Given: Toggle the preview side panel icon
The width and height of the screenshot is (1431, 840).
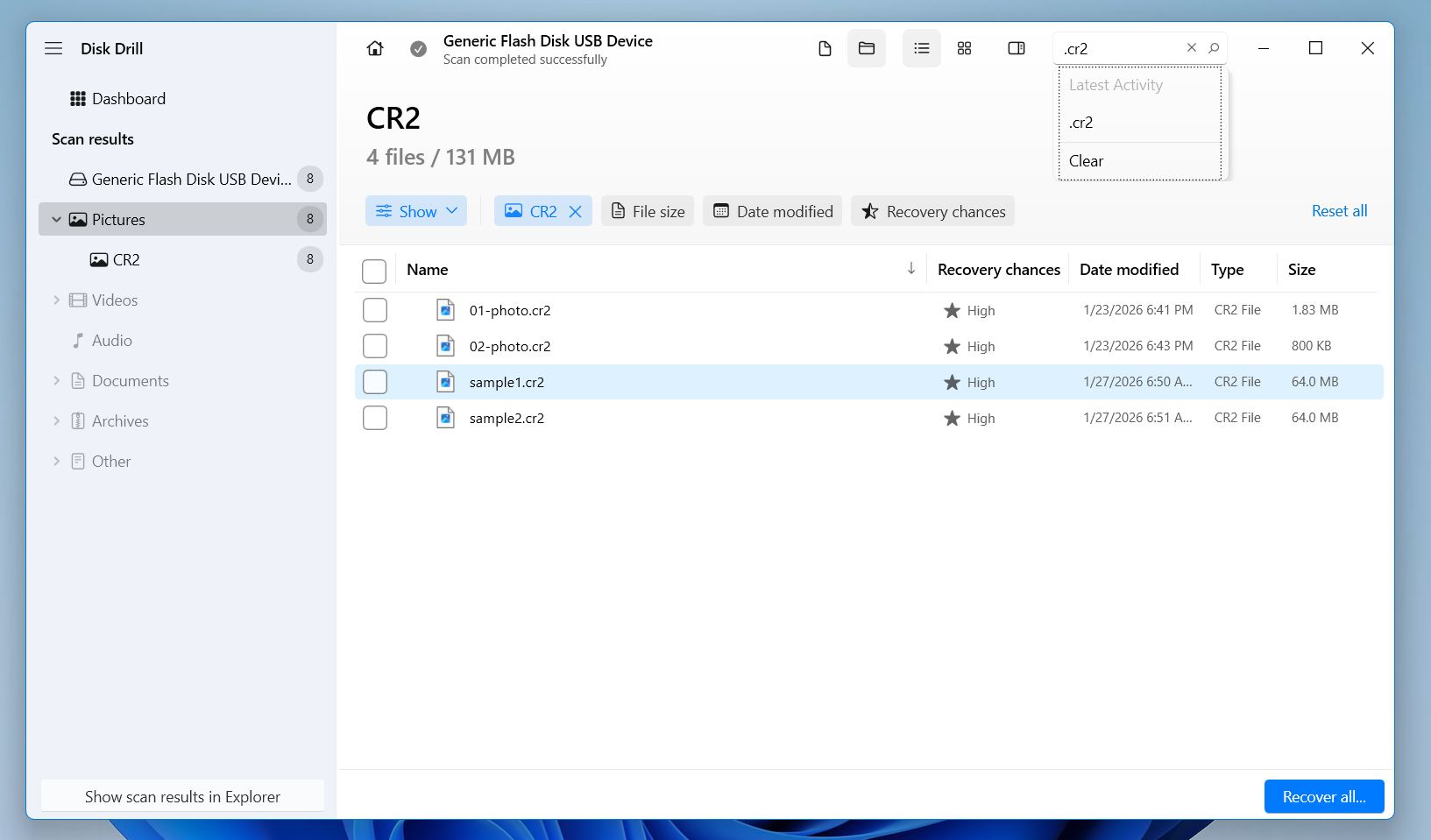Looking at the screenshot, I should [1017, 48].
